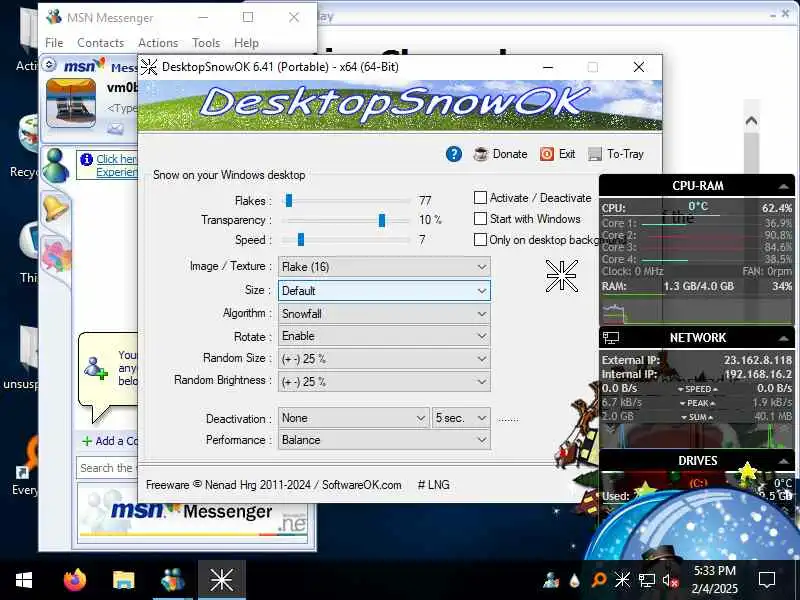Viewport: 800px width, 600px height.
Task: Click the round MSN status button beside logo
Action: coord(49,65)
